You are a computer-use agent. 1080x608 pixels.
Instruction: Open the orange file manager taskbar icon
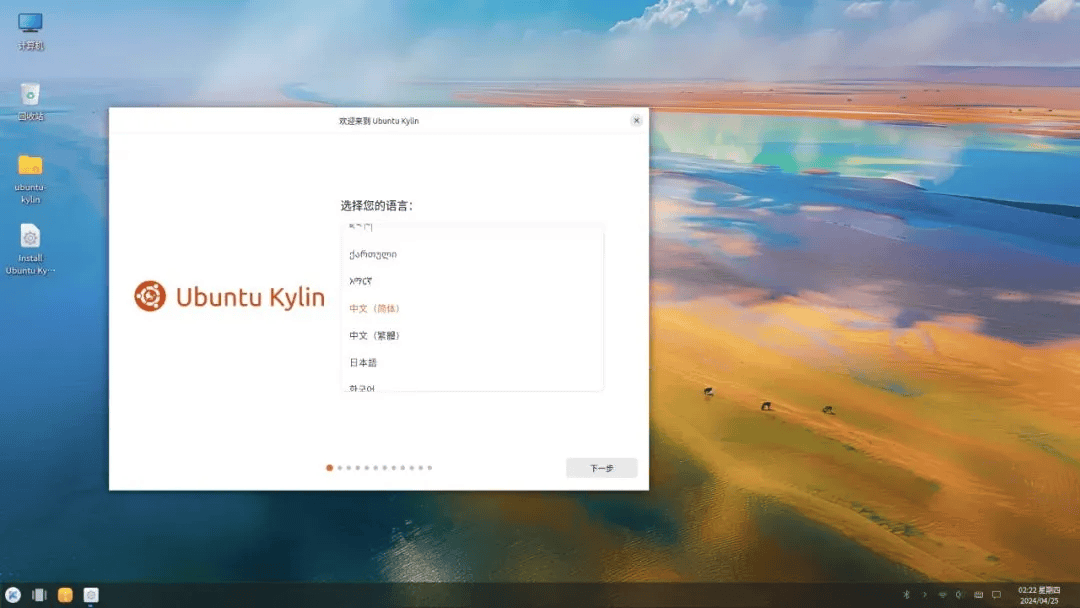(x=65, y=595)
